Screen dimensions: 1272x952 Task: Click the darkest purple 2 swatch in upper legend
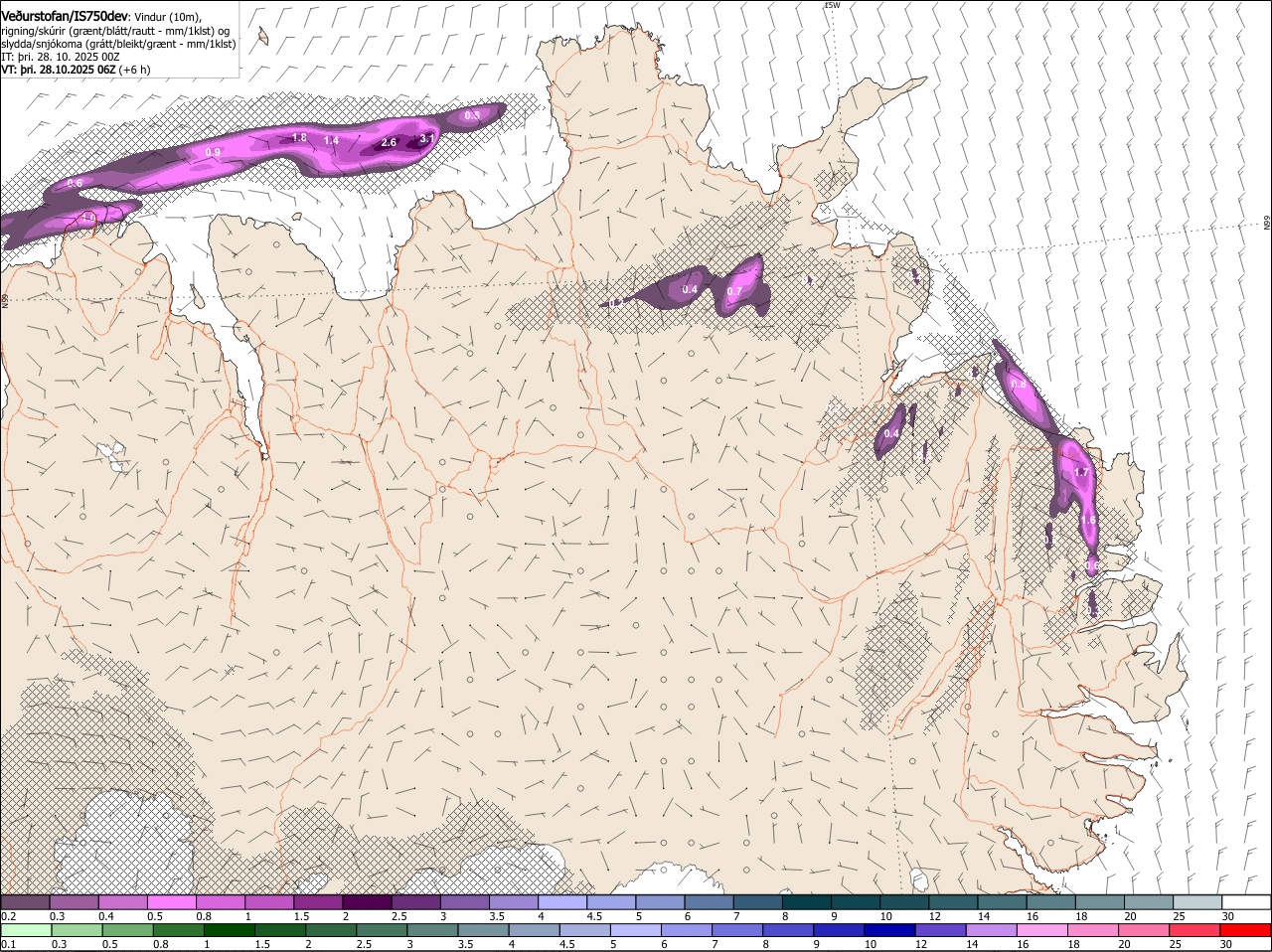click(367, 901)
